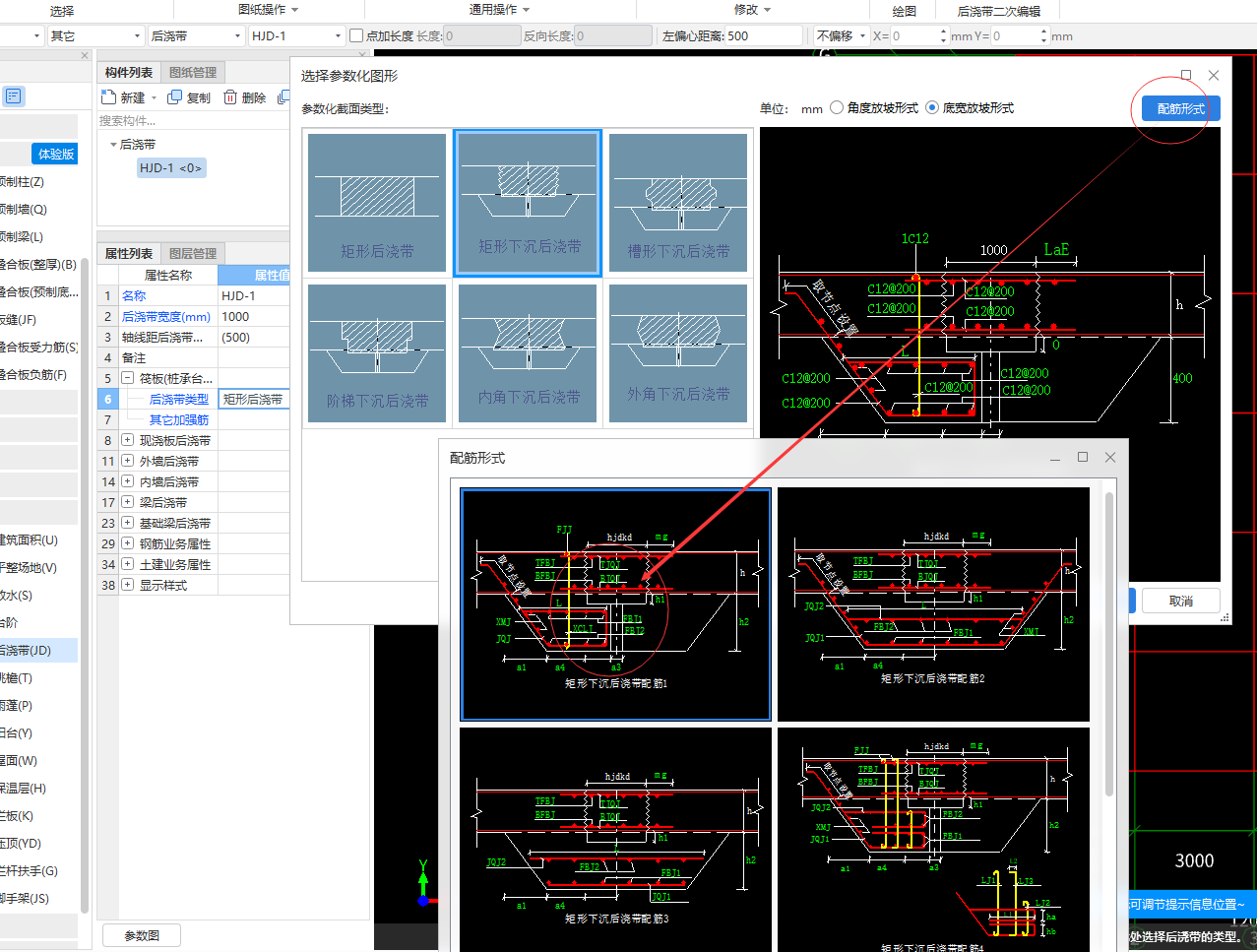Viewport: 1257px width, 952px height.
Task: Click the 取消 cancel button
Action: [x=1181, y=601]
